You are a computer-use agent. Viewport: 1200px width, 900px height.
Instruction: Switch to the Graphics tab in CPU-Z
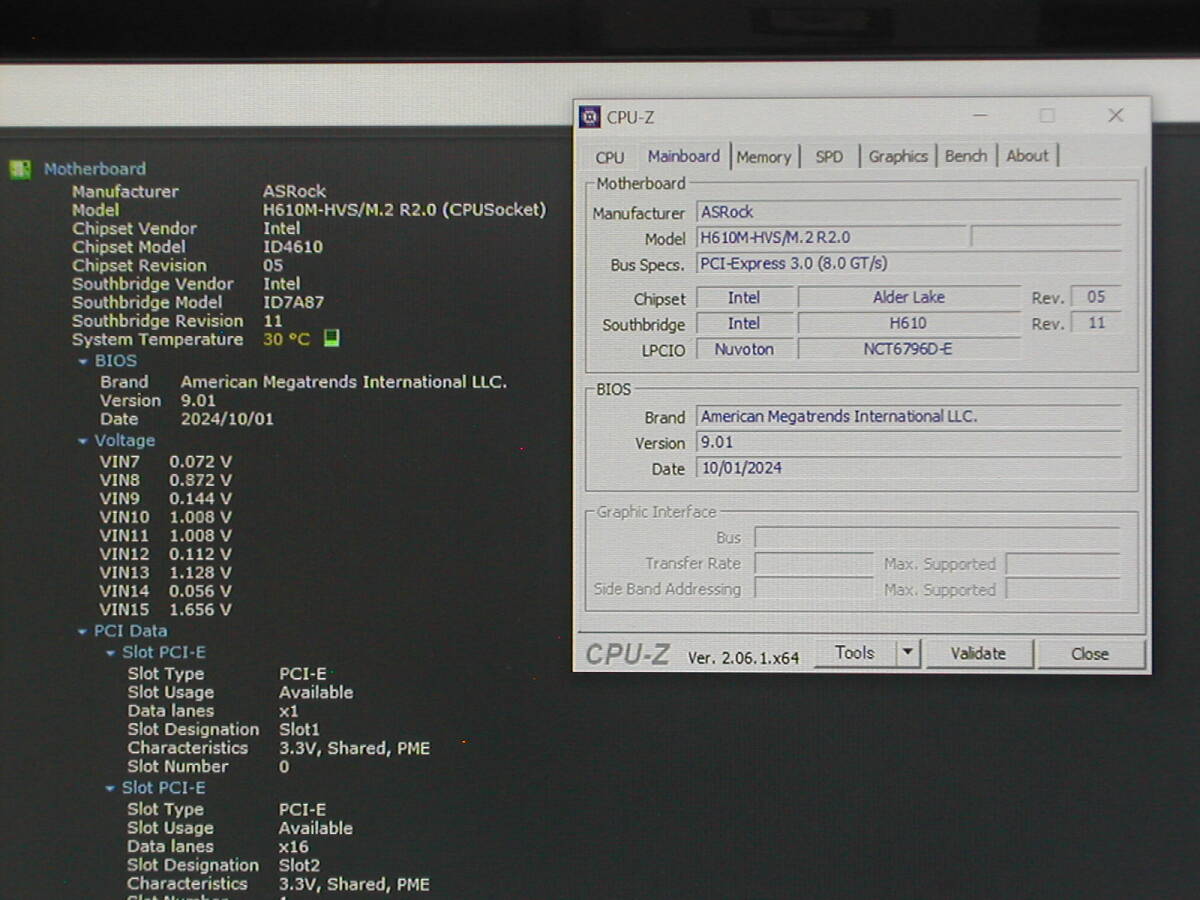[x=898, y=156]
